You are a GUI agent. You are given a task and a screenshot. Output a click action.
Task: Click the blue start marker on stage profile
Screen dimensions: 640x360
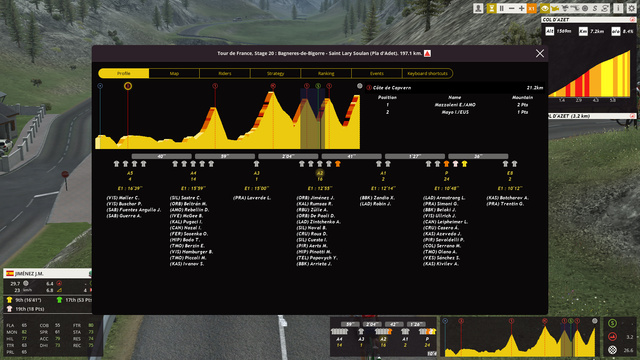100,86
